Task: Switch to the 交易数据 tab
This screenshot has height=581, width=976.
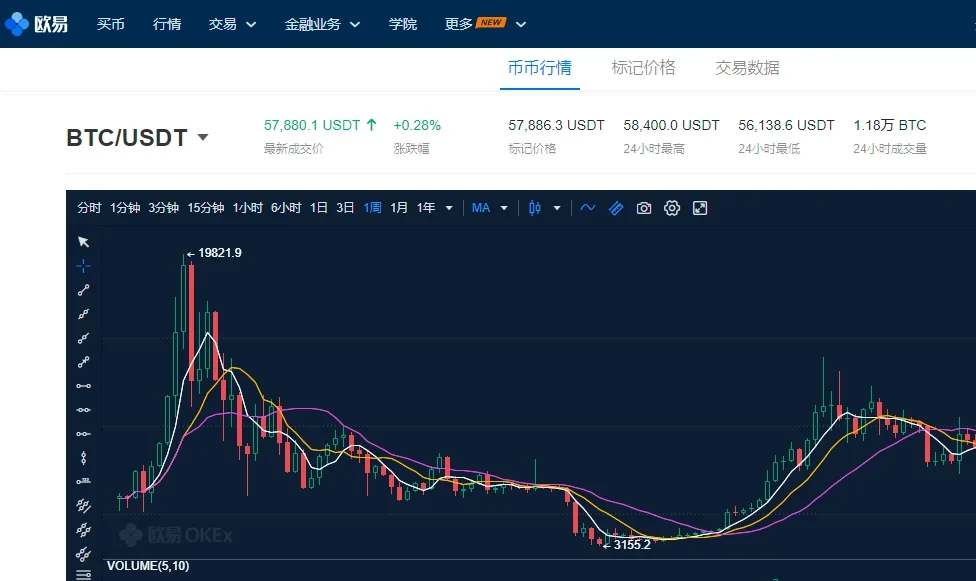Action: pyautogui.click(x=747, y=68)
